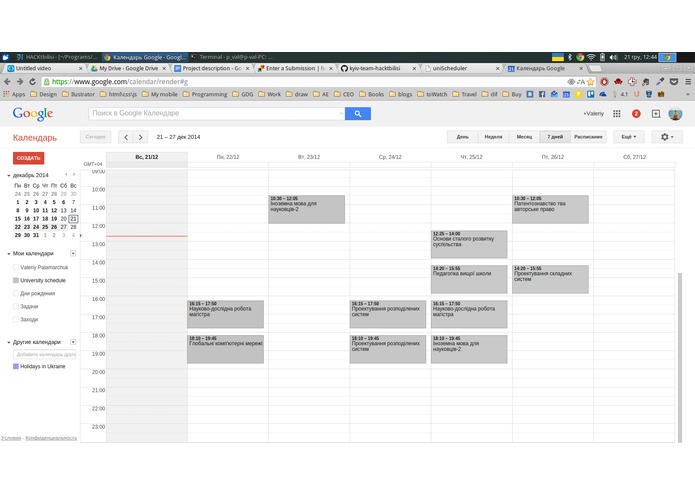Open Мои календари options dropdown arrow
Viewport: 695px width, 494px height.
(73, 253)
